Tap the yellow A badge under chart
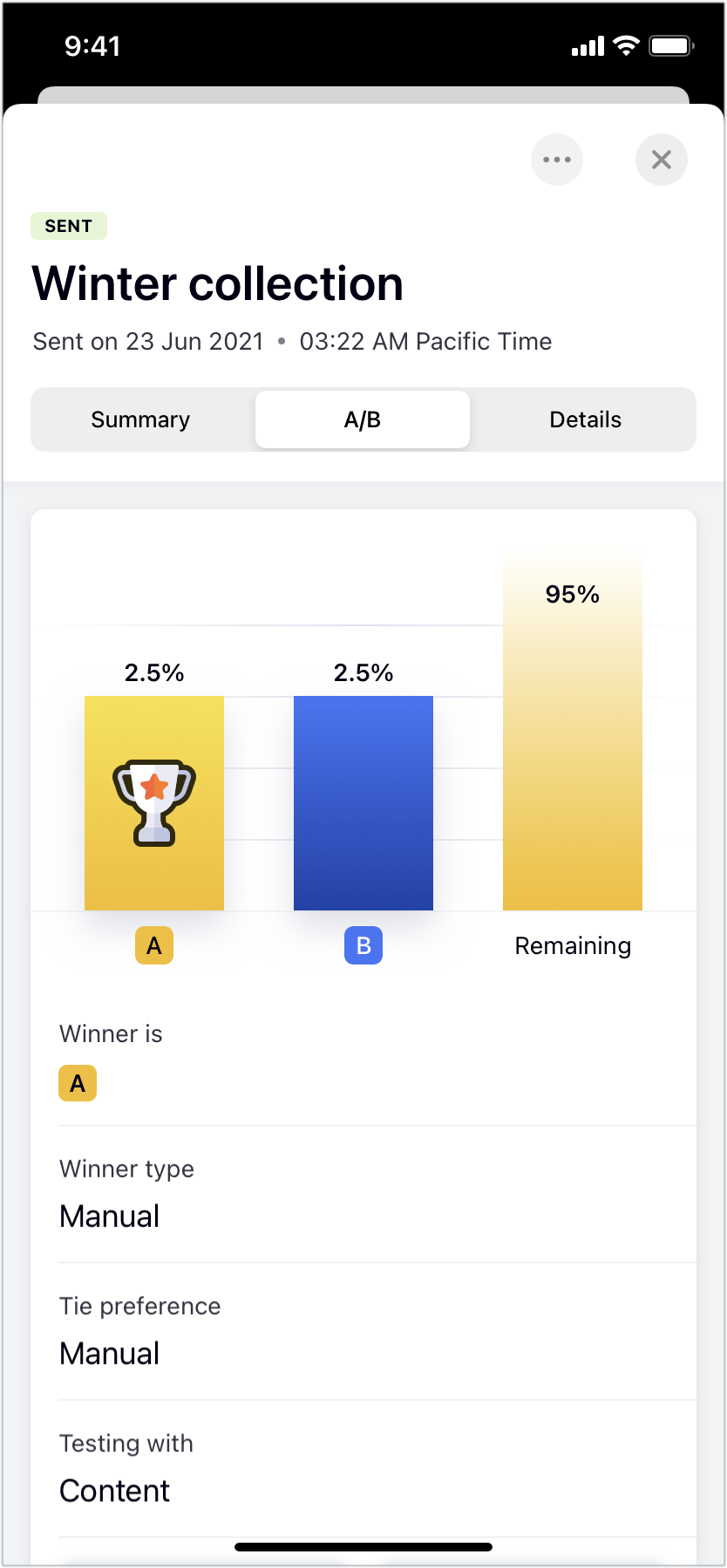Viewport: 727px width, 1568px height. [154, 945]
